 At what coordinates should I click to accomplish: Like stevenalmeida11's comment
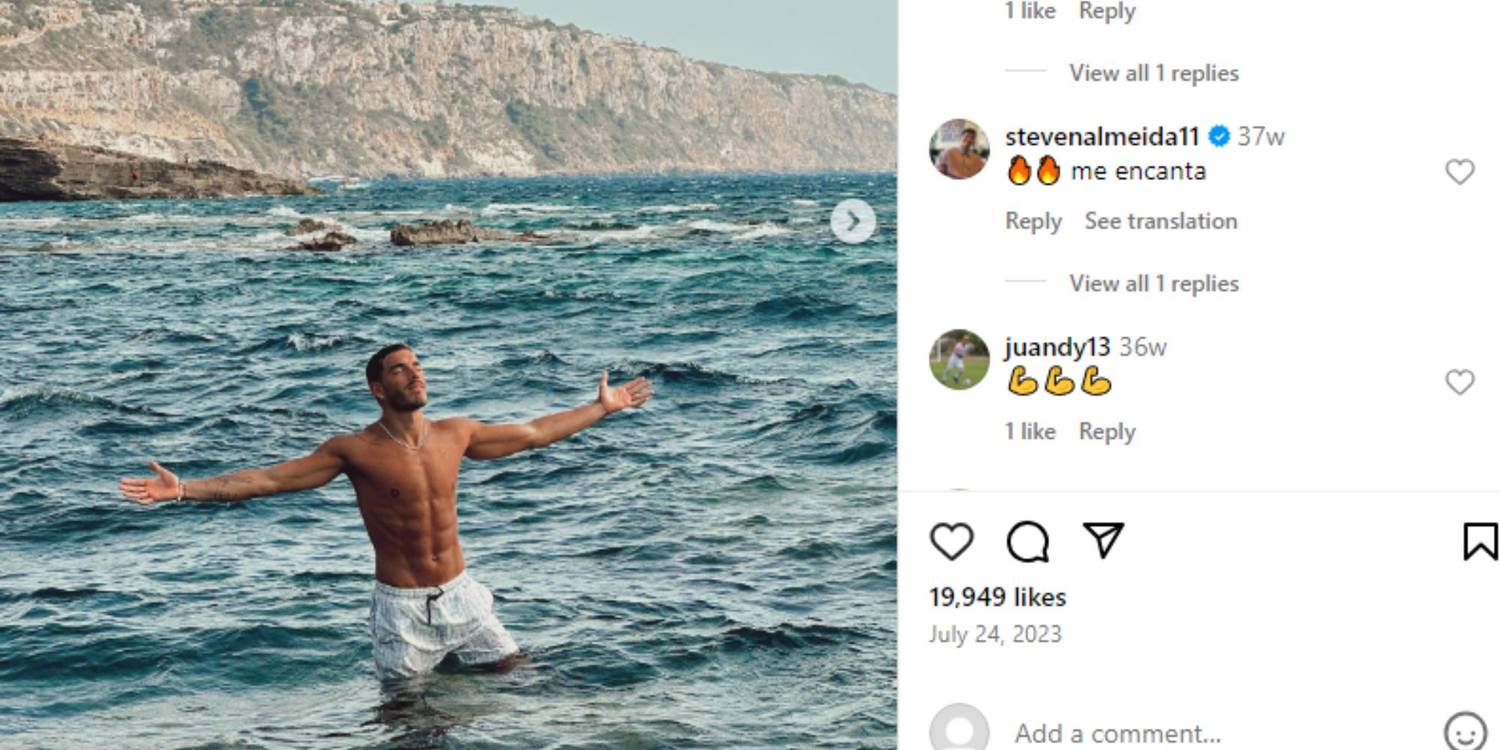coord(1459,172)
